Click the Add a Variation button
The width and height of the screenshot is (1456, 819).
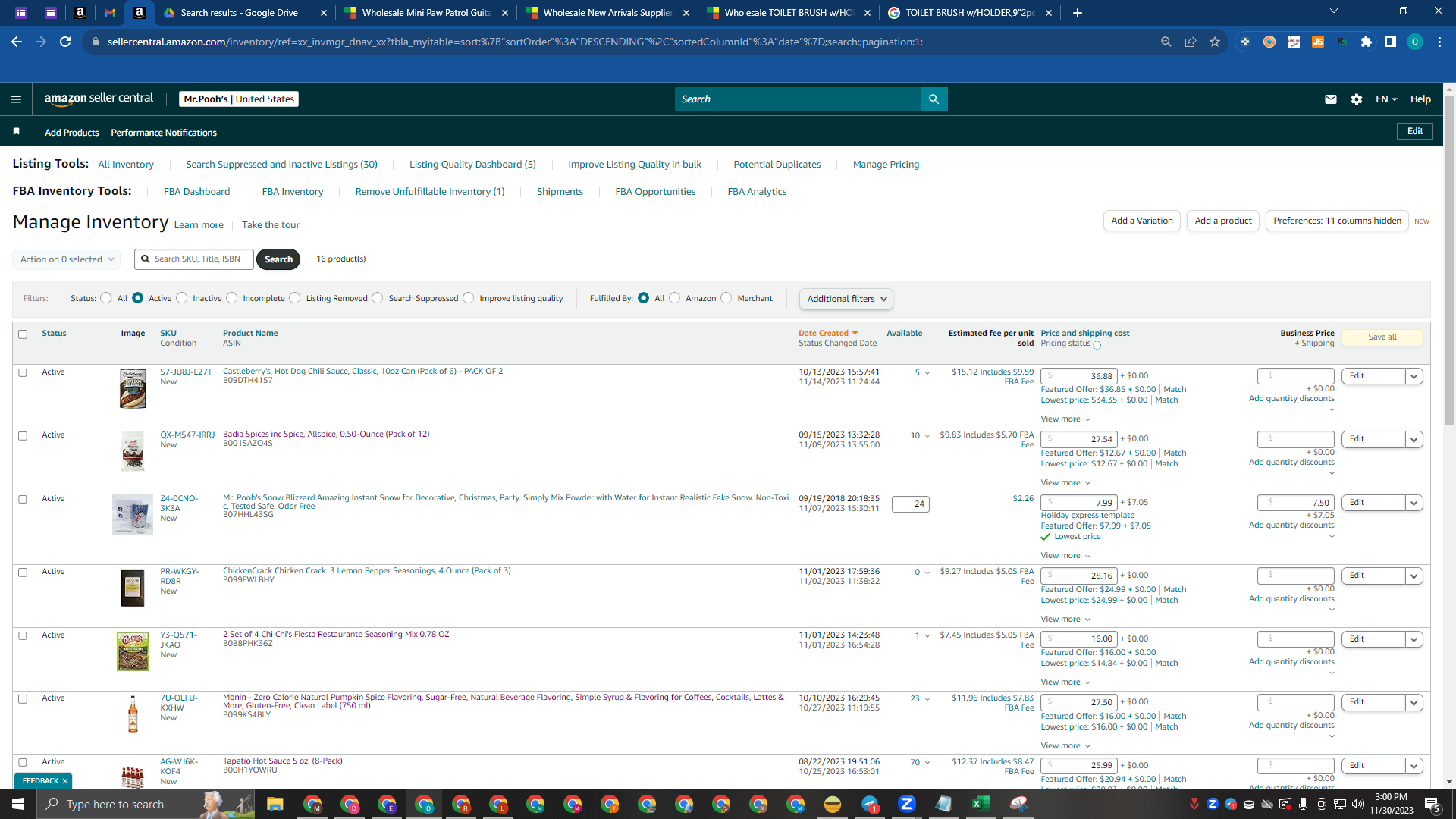click(1142, 221)
